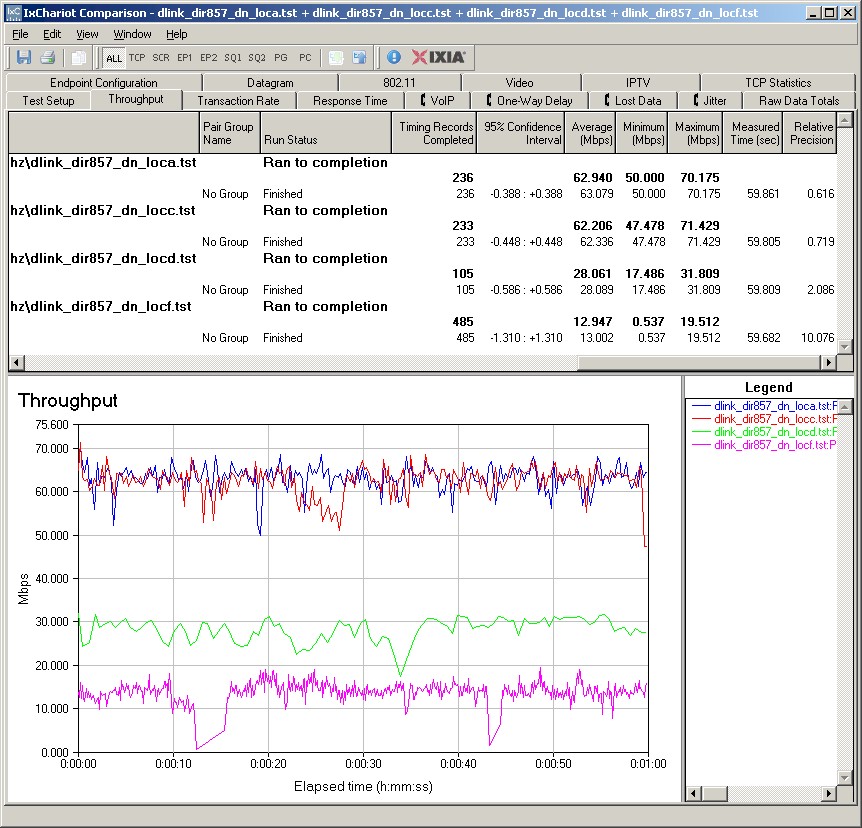Select the EP2 filter button
This screenshot has height=828, width=862.
point(208,58)
